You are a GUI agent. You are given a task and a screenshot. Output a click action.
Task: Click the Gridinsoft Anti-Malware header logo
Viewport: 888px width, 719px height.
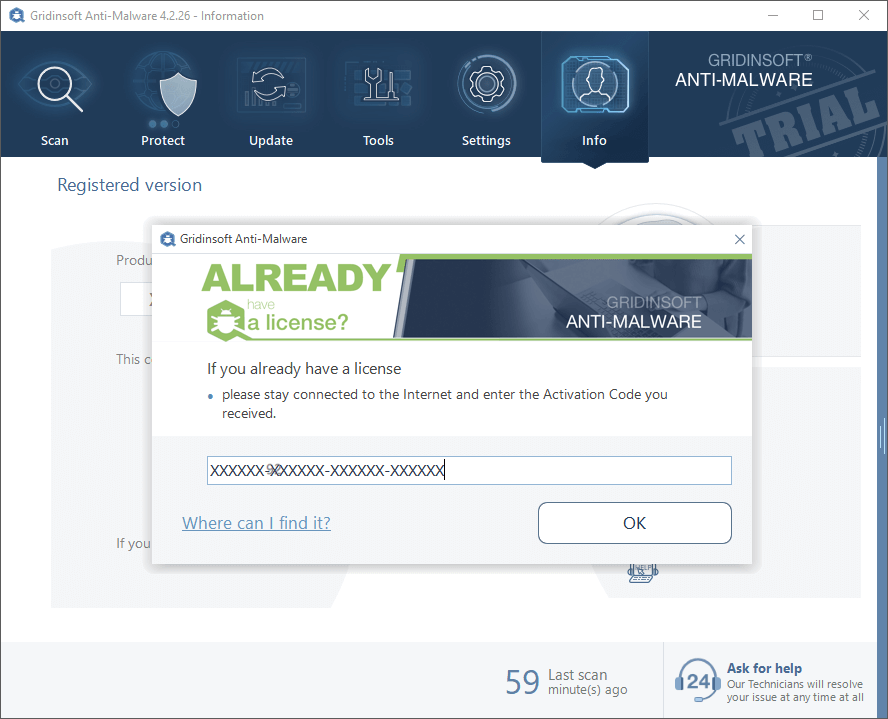743,71
